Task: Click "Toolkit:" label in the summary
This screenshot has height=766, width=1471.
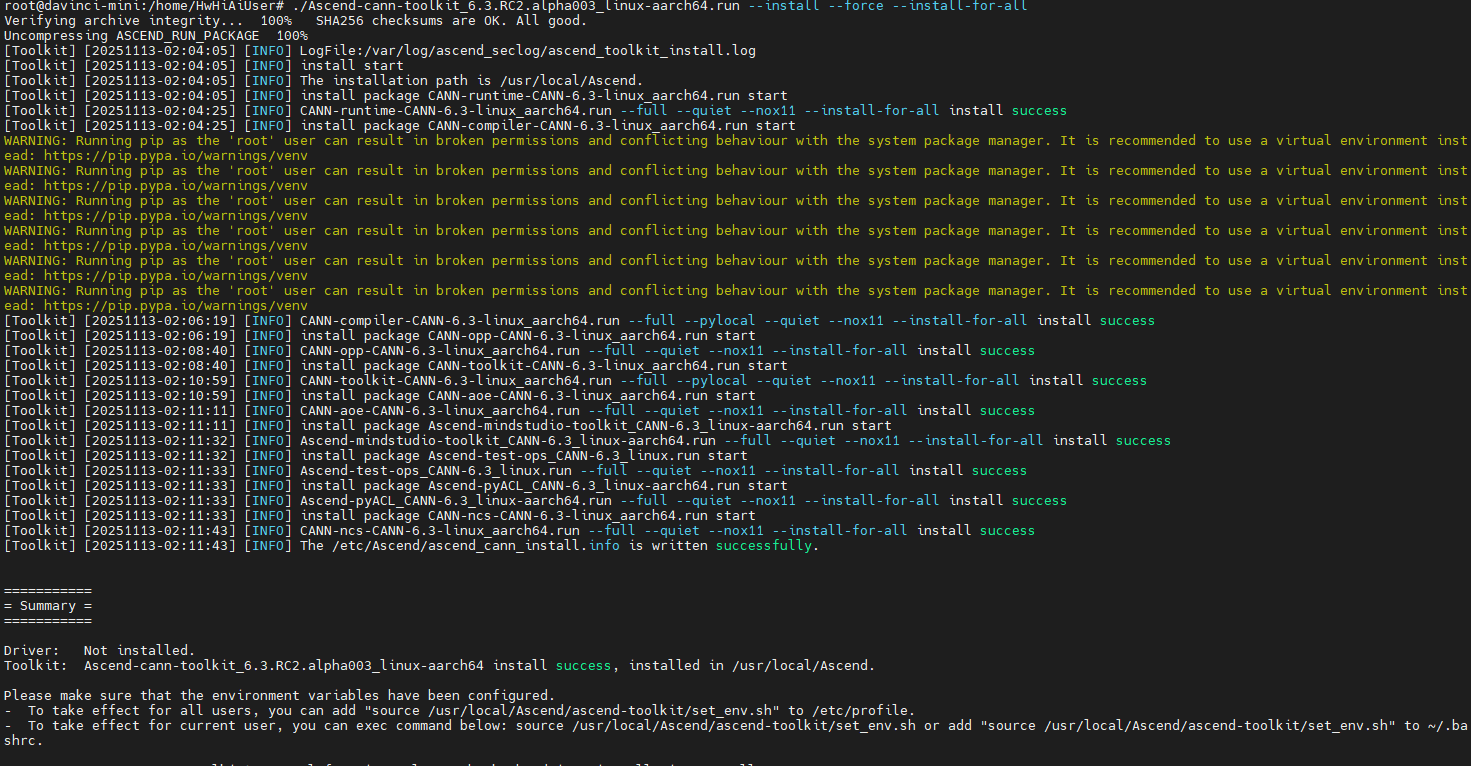Action: [x=36, y=665]
